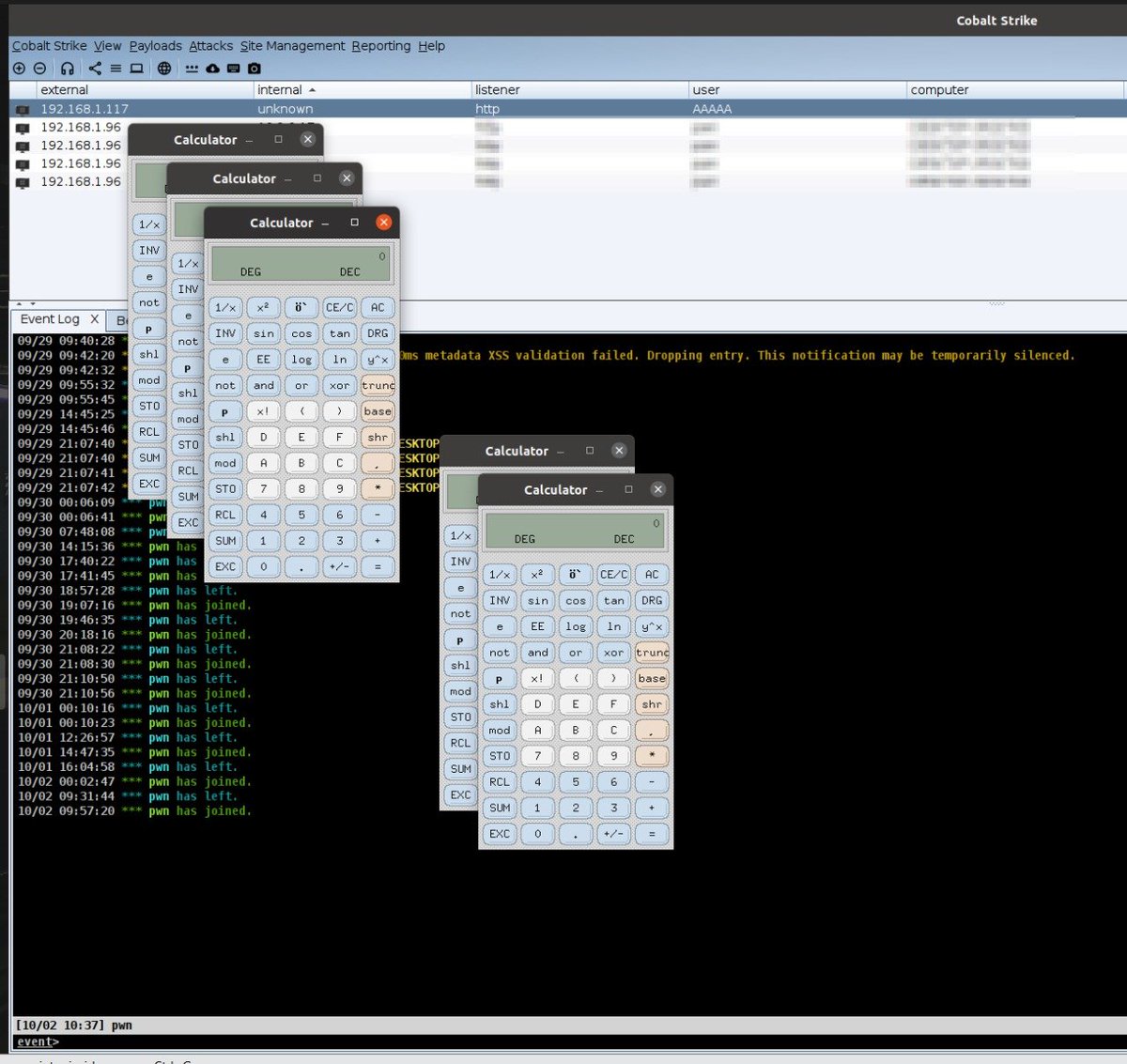The width and height of the screenshot is (1127, 1064).
Task: Click the Disconnect minus icon in toolbar
Action: coord(39,69)
